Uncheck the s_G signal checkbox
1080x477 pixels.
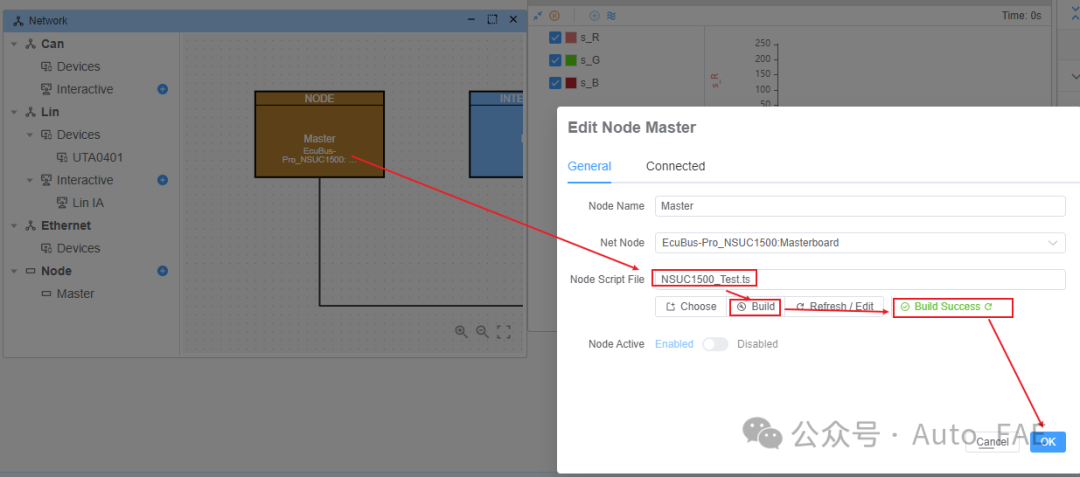tap(555, 60)
